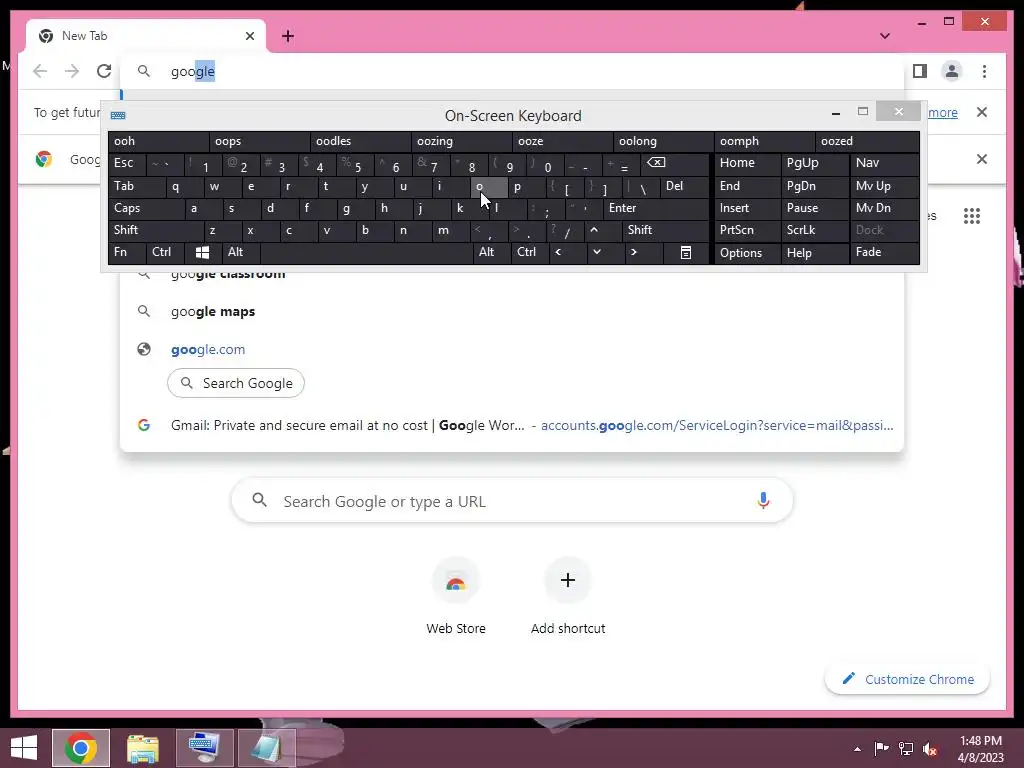Choose 'oozed' word prediction
1024x768 pixels.
pyautogui.click(x=867, y=141)
